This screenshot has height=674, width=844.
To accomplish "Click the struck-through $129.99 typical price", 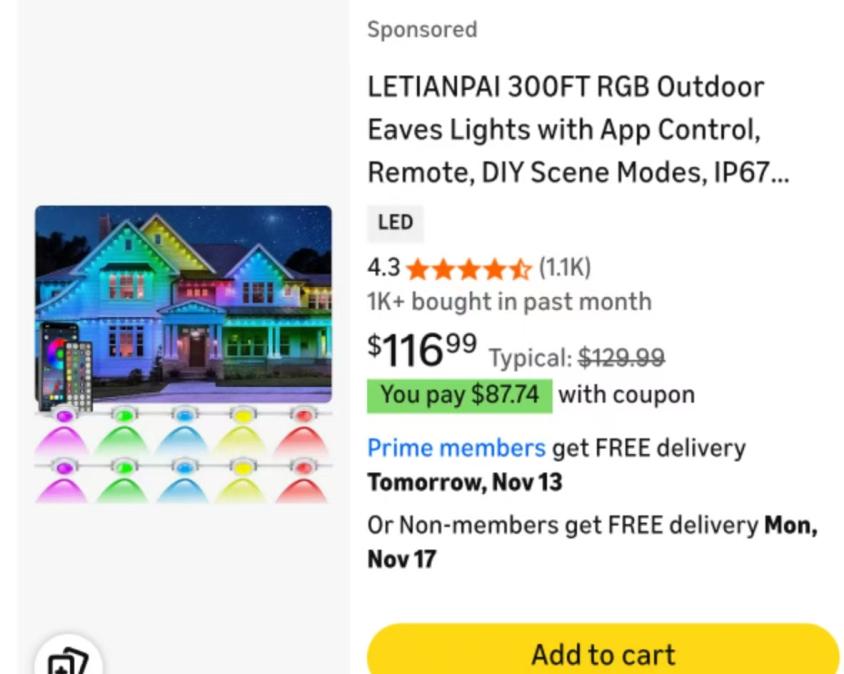I will click(x=621, y=357).
